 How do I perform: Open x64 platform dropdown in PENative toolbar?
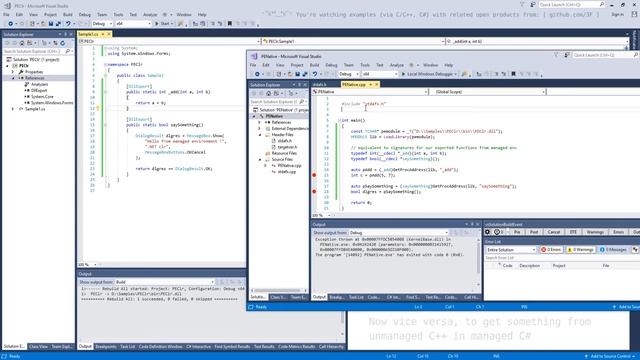coord(380,74)
